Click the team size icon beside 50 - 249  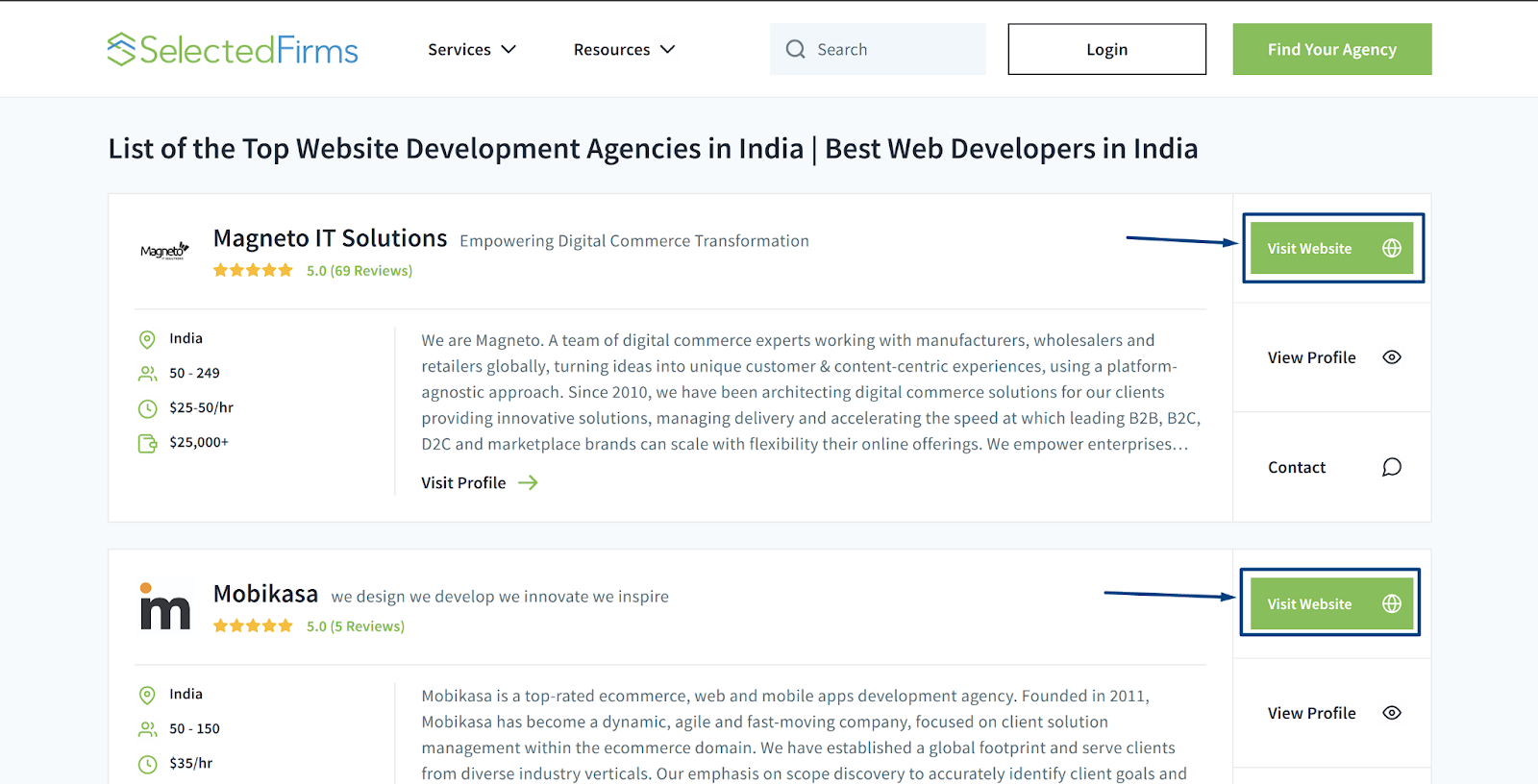147,374
